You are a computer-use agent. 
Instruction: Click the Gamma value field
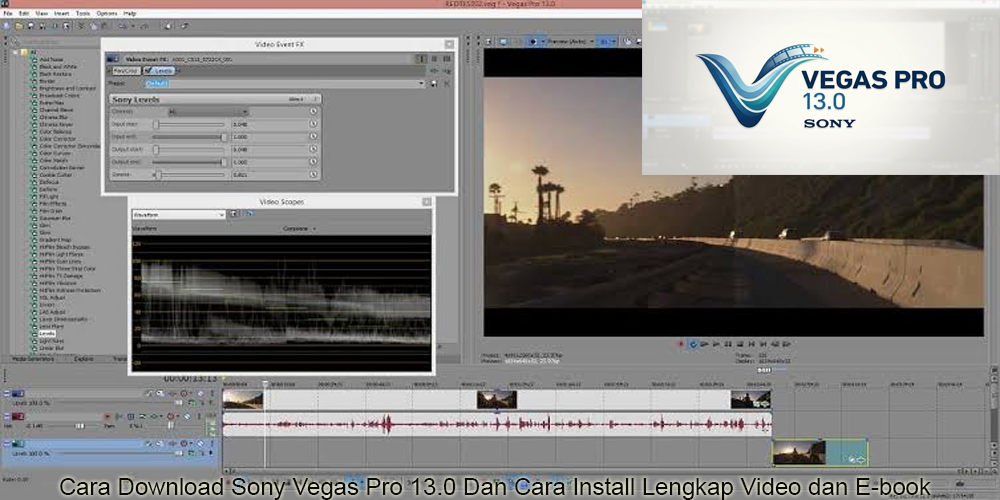tap(268, 175)
